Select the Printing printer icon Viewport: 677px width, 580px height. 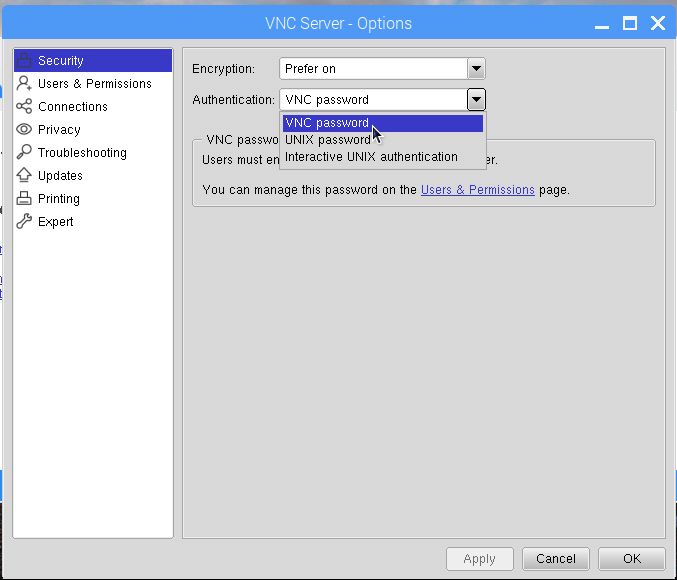pyautogui.click(x=25, y=199)
